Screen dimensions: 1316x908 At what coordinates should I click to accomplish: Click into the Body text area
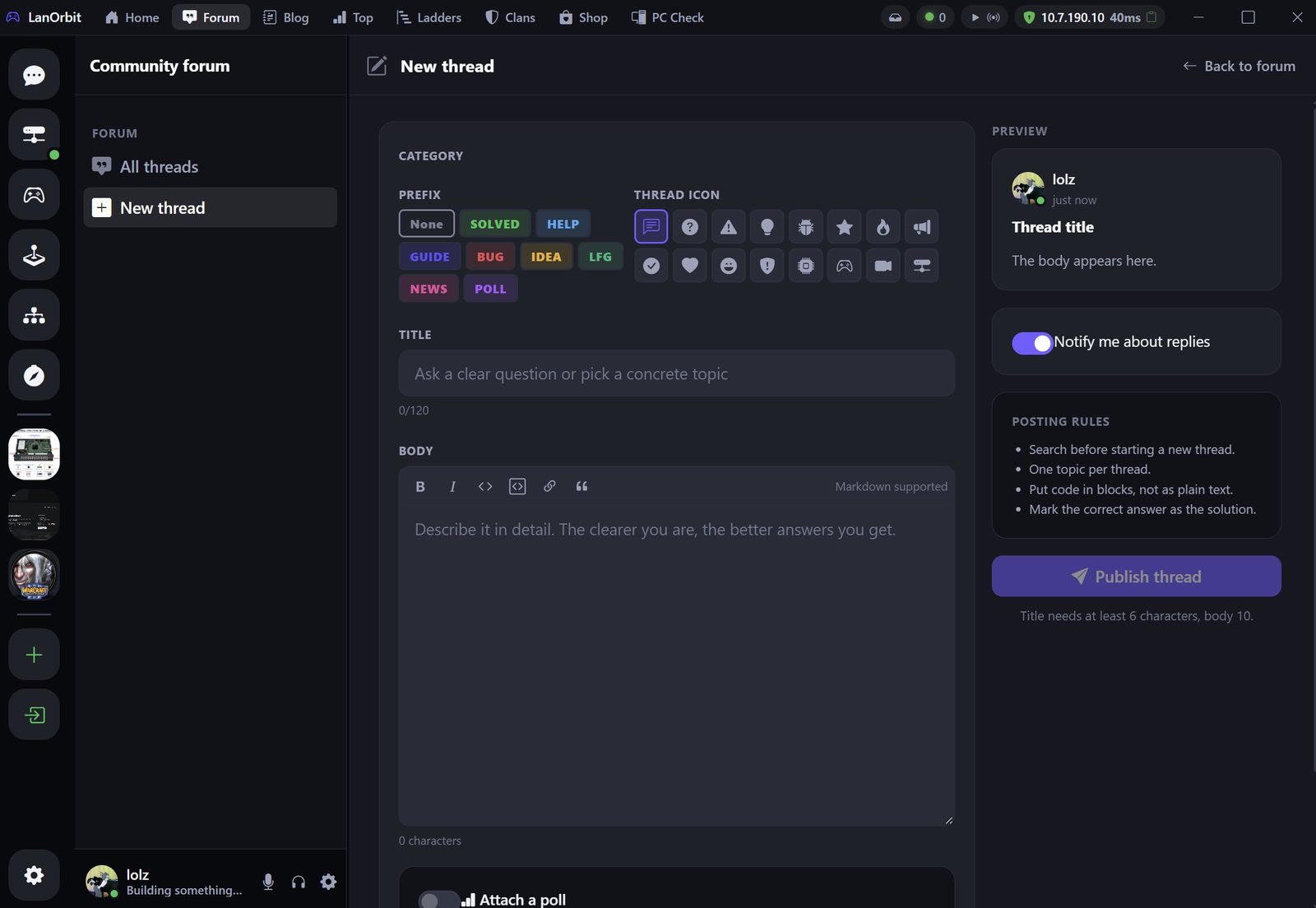[677, 666]
